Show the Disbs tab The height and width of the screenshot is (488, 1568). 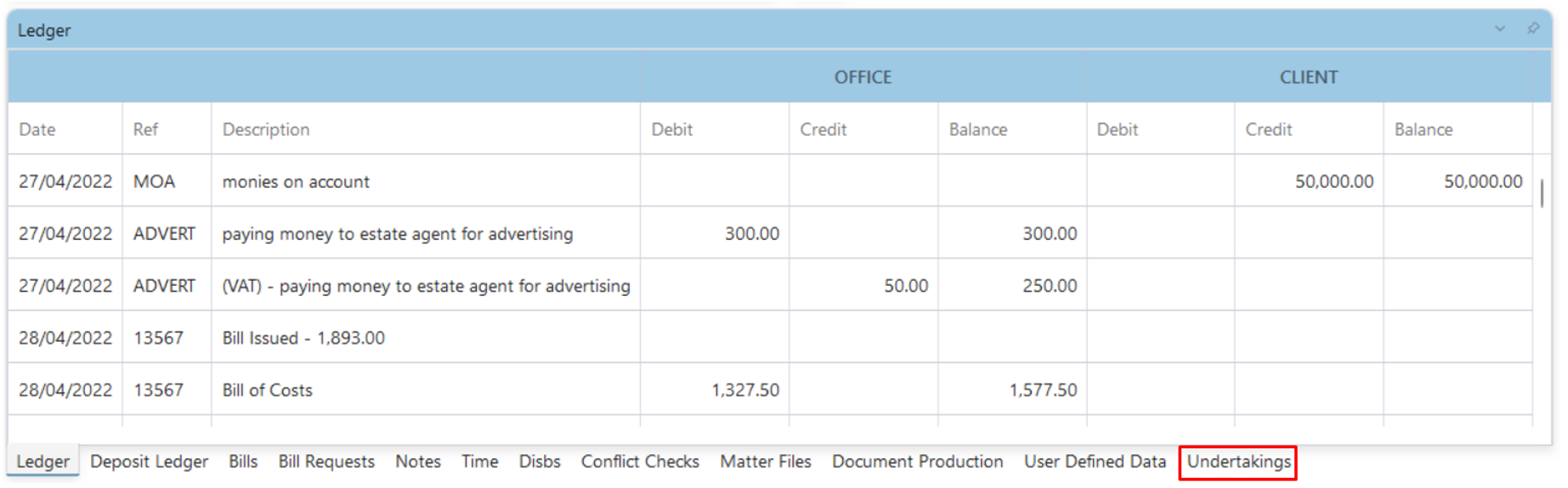pyautogui.click(x=540, y=462)
